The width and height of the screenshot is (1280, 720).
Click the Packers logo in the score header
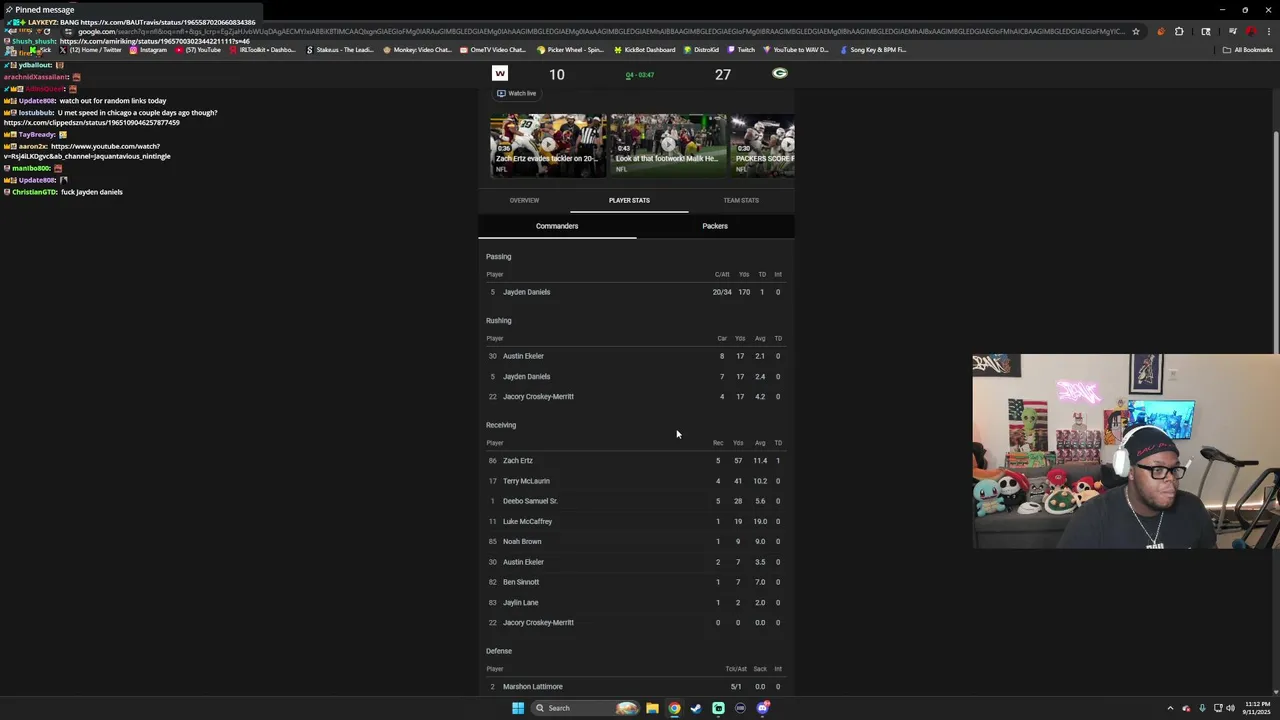780,73
